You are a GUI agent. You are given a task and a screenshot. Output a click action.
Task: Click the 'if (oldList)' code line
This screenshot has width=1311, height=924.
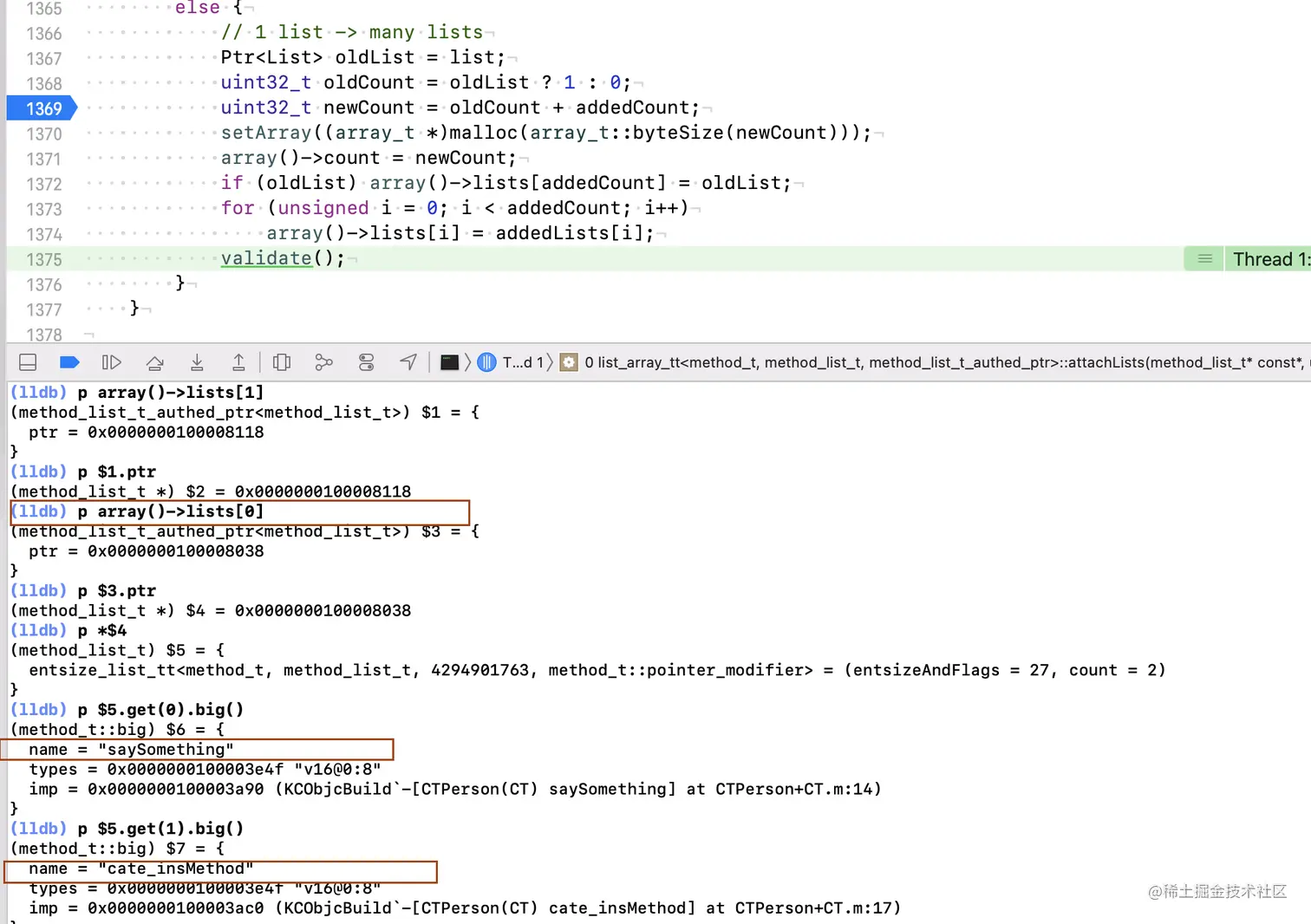click(505, 183)
